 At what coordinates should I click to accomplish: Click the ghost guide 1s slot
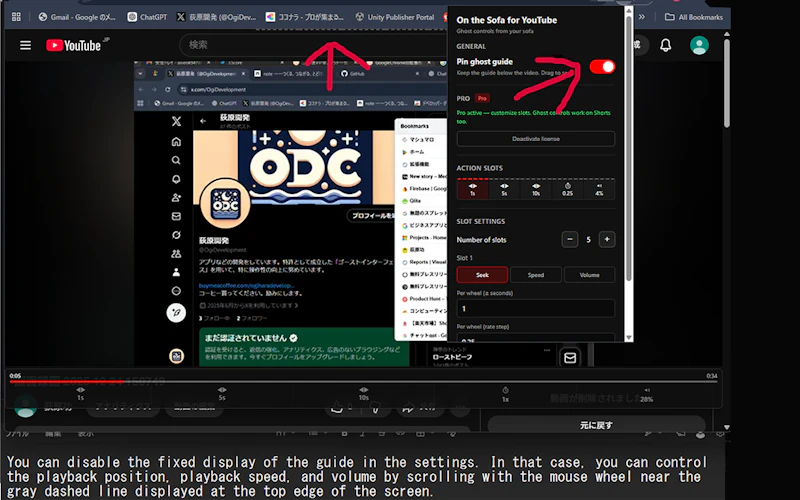(81, 393)
